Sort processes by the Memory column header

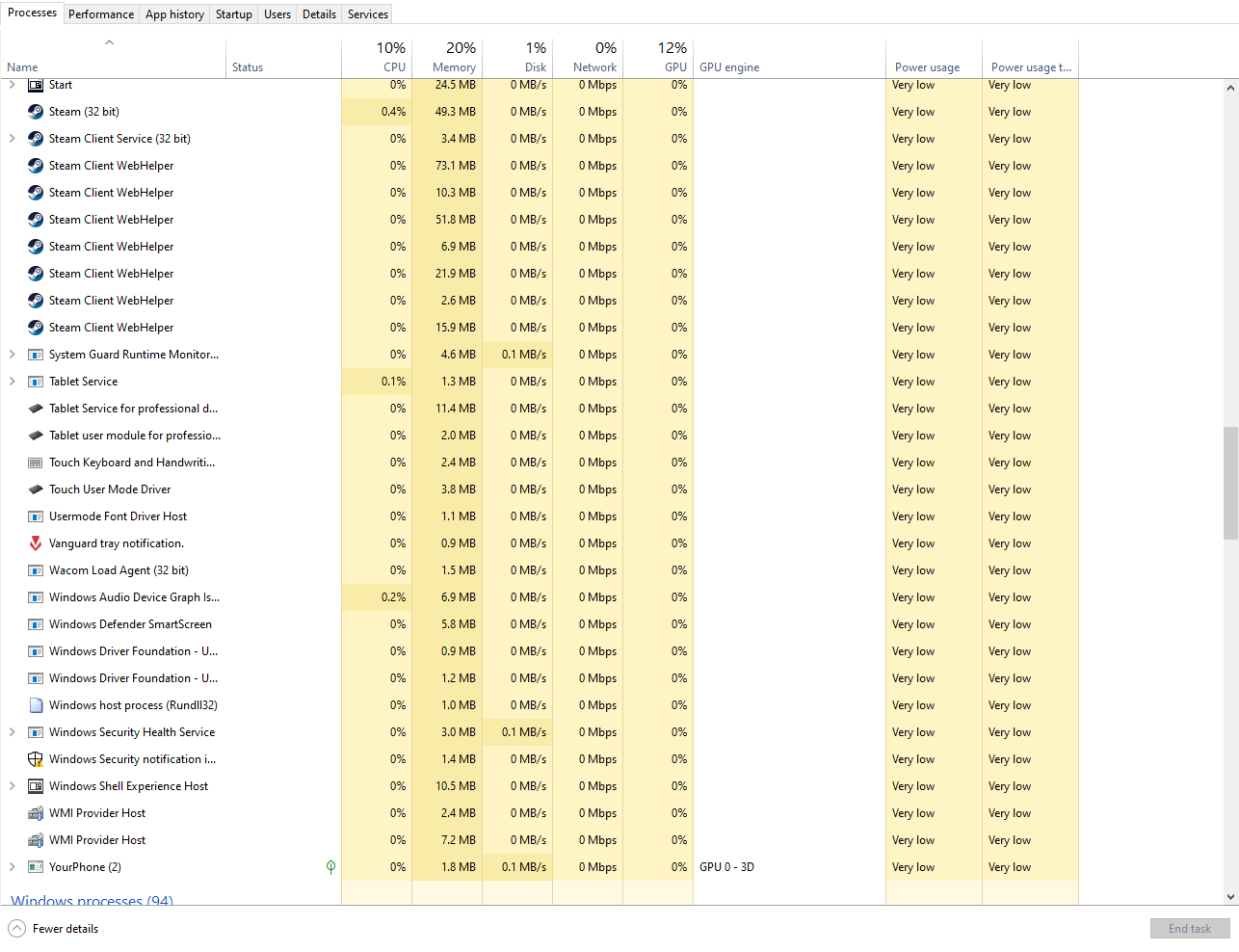(x=447, y=58)
